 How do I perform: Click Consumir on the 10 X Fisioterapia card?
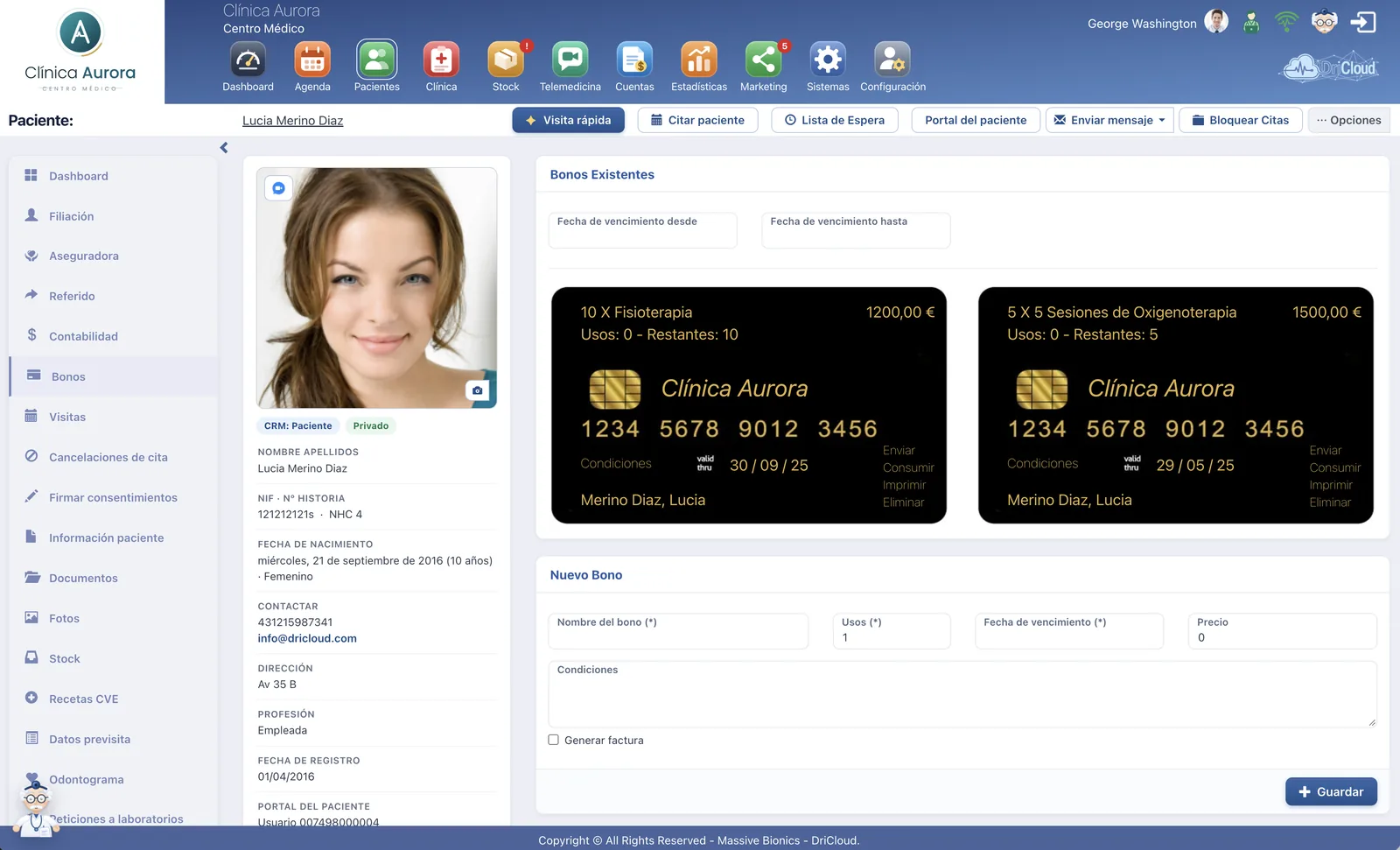[908, 467]
